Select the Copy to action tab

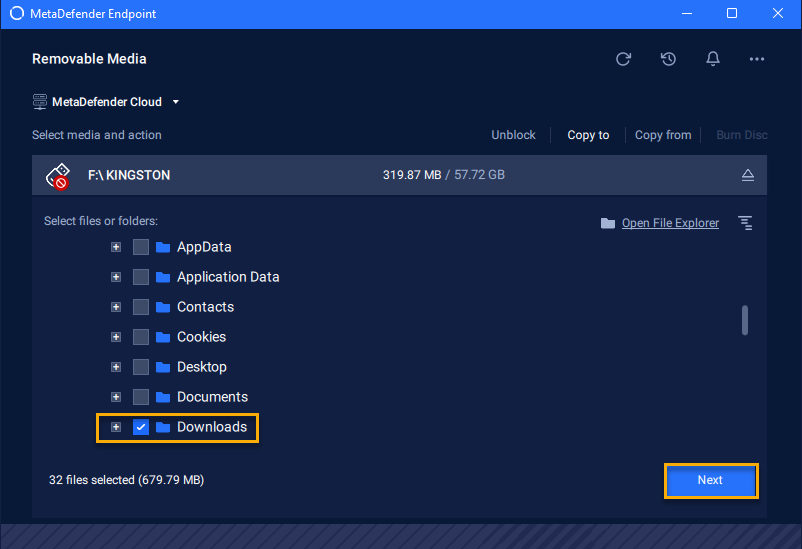point(588,135)
